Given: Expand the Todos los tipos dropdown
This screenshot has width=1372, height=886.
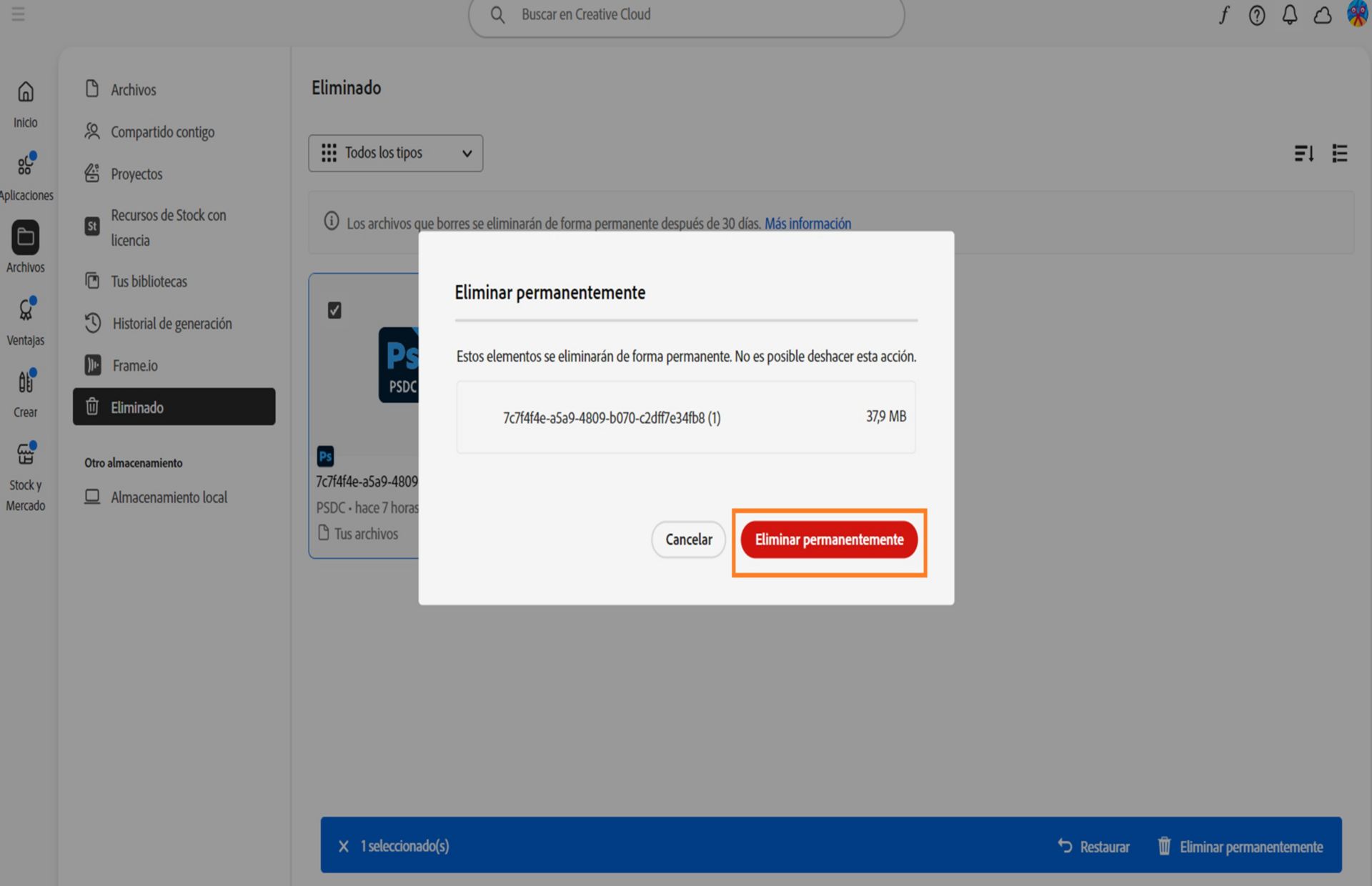Looking at the screenshot, I should [x=395, y=153].
